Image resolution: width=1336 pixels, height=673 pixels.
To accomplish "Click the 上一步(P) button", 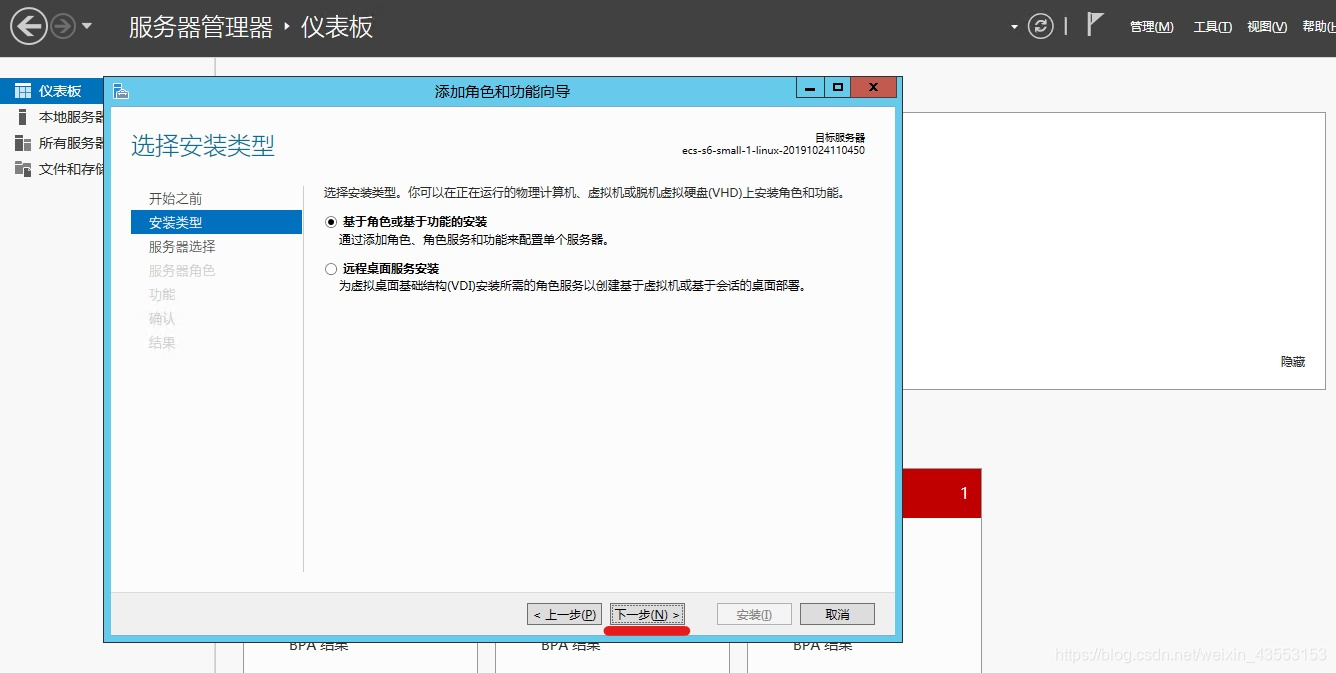I will 564,614.
